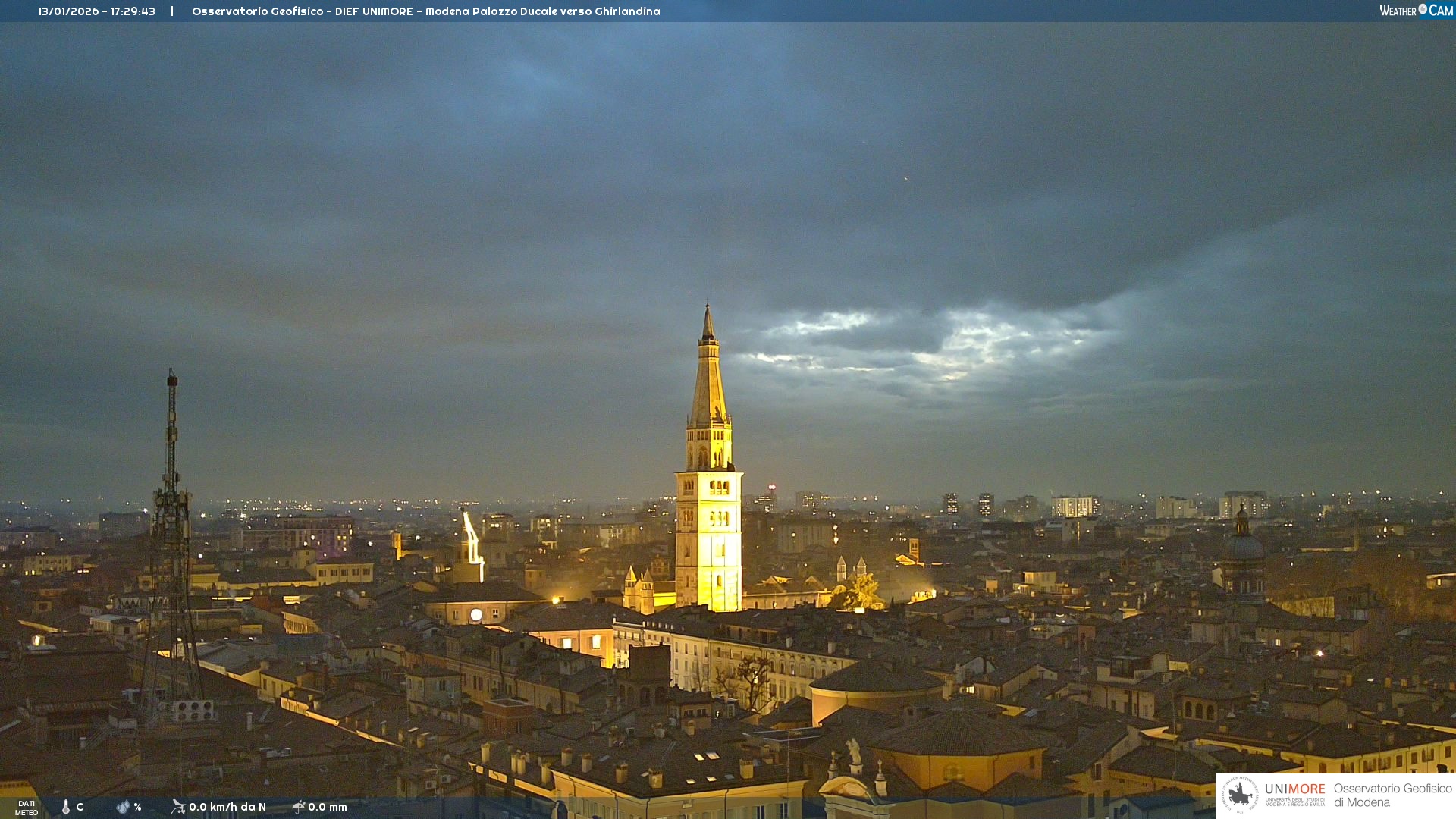Image resolution: width=1456 pixels, height=819 pixels.
Task: Click the humidity percent symbol
Action: point(138,807)
